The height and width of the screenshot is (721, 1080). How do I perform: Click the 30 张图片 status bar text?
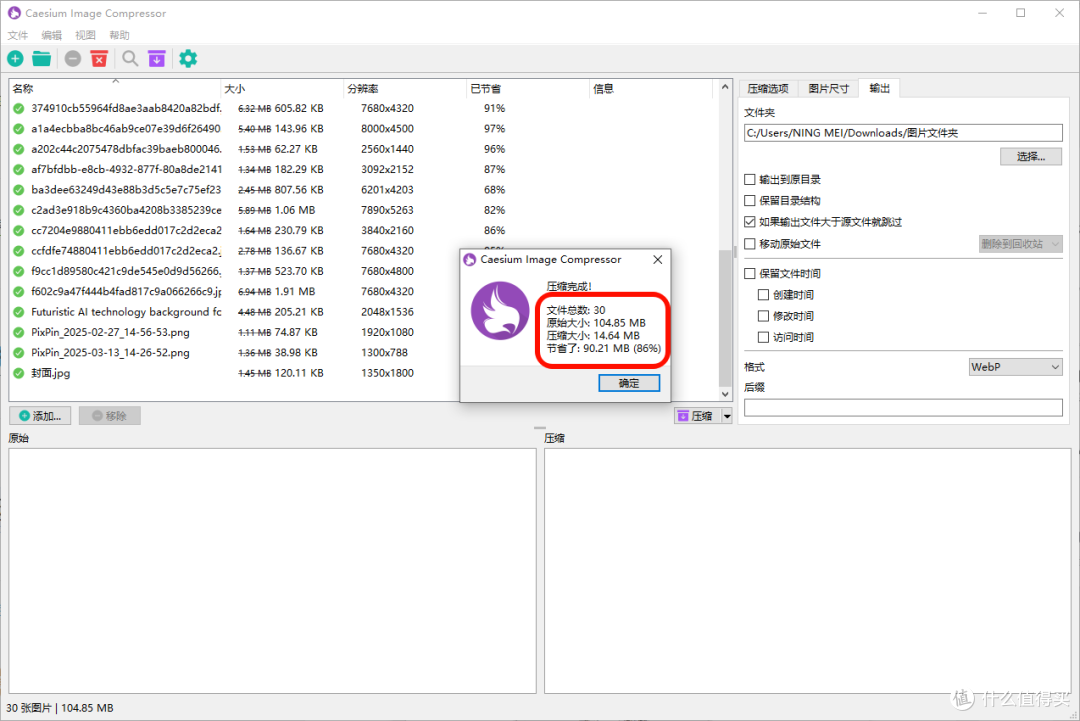(29, 708)
